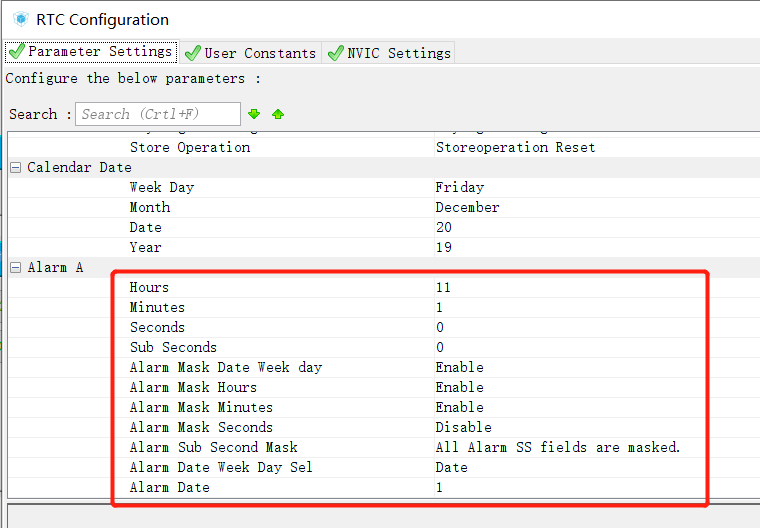Select the Alarm Sub Second Mask label
Screen dimensions: 760x528
pyautogui.click(x=213, y=447)
